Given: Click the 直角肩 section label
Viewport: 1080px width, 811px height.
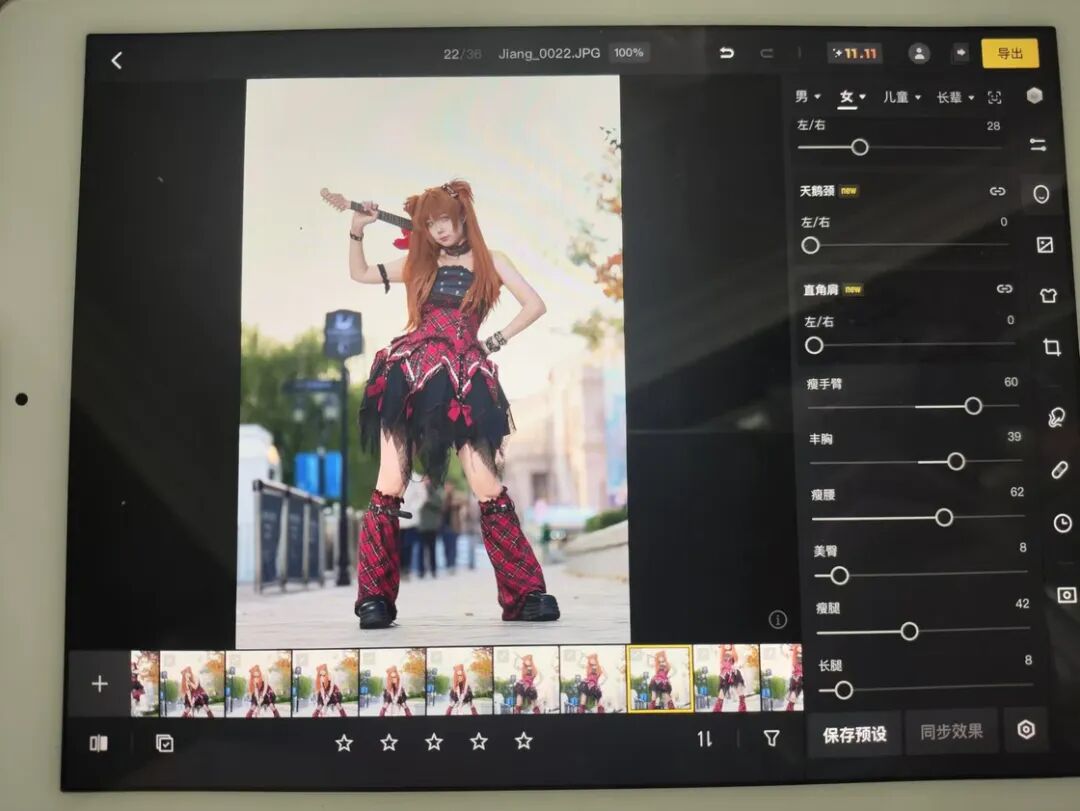Looking at the screenshot, I should tap(820, 289).
